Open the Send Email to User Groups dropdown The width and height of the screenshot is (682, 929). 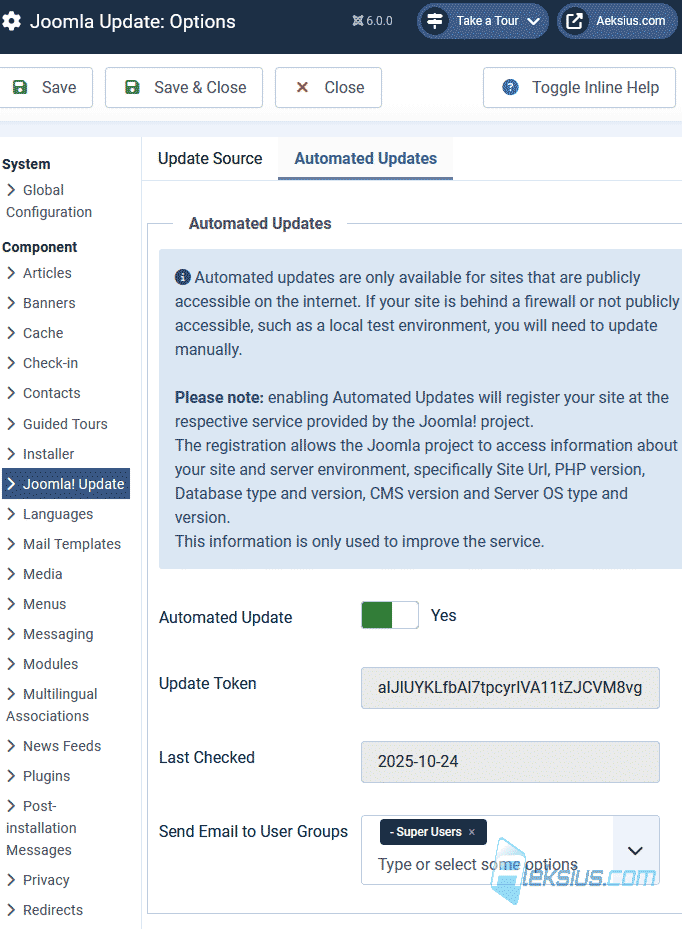(635, 851)
